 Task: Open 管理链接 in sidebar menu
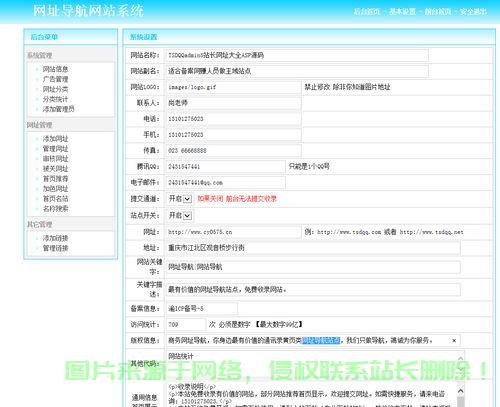[x=55, y=248]
